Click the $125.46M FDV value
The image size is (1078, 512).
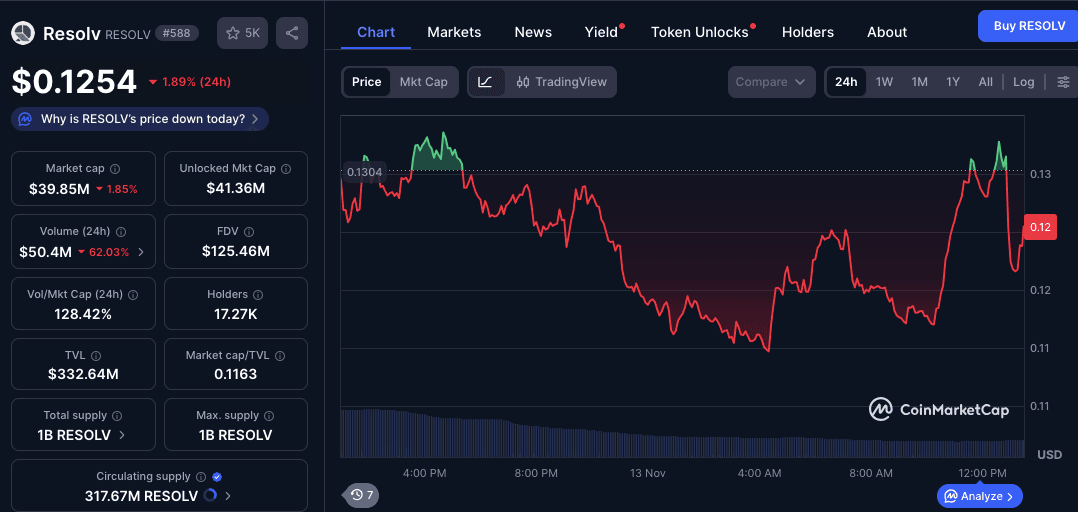(x=236, y=252)
